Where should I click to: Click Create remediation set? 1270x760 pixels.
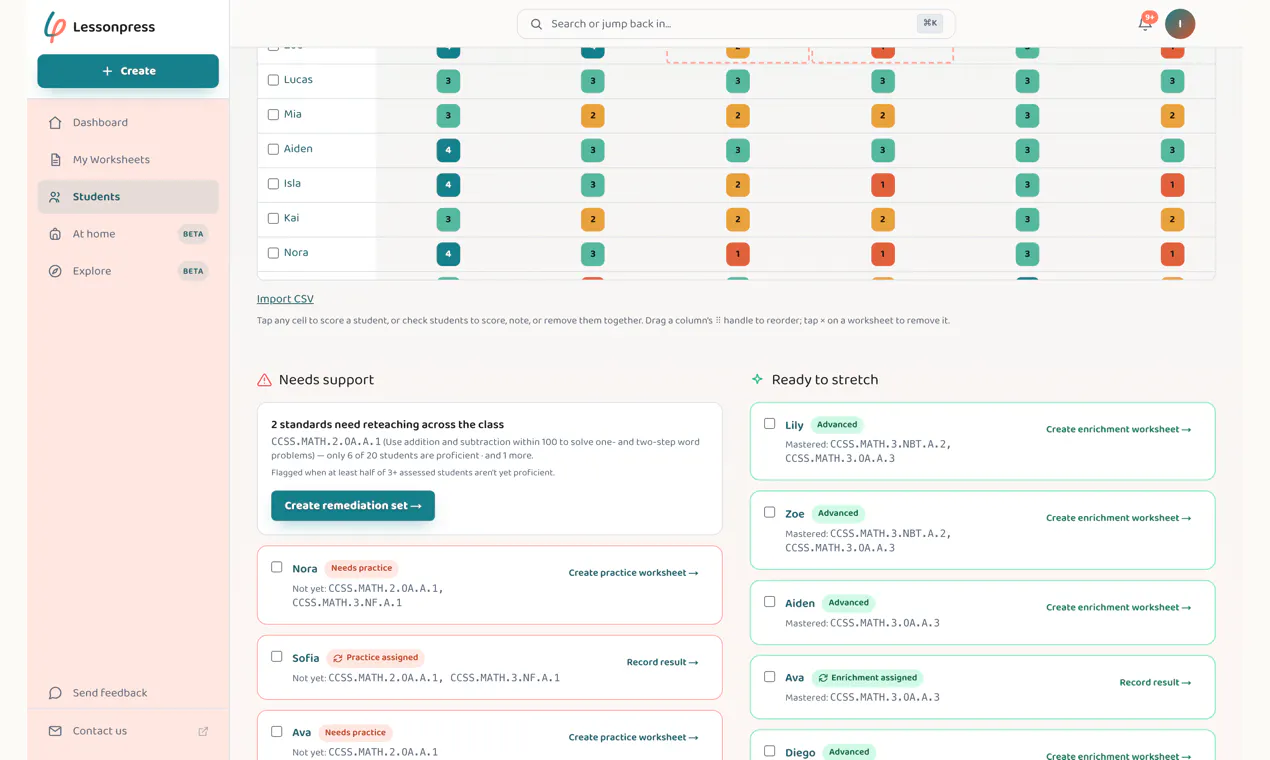tap(353, 506)
